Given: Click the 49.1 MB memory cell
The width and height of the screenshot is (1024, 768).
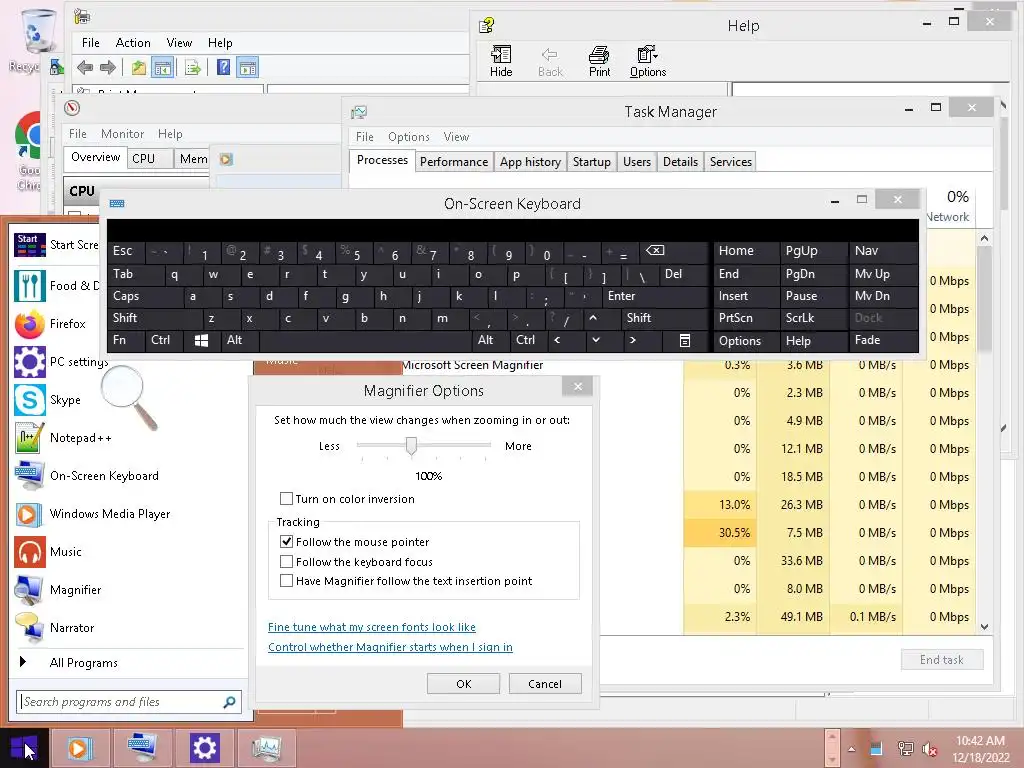Looking at the screenshot, I should click(x=793, y=617).
